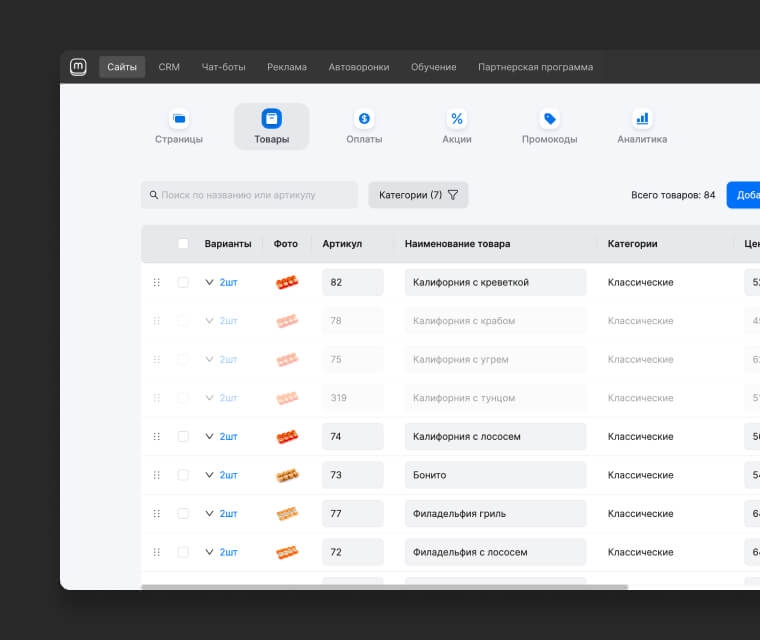Screen dimensions: 760x640
Task: Open the Чат-боты top menu
Action: (223, 67)
